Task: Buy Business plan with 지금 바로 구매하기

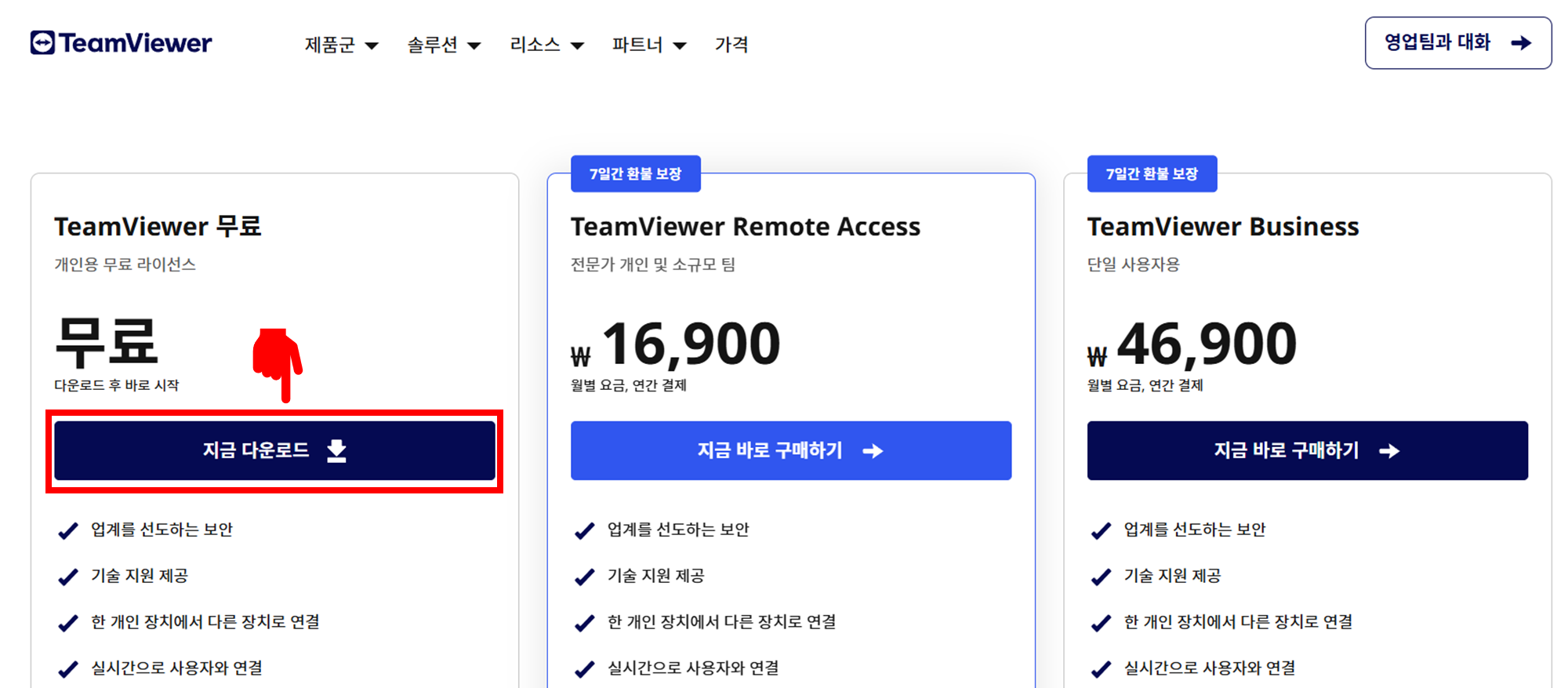Action: click(x=1307, y=450)
